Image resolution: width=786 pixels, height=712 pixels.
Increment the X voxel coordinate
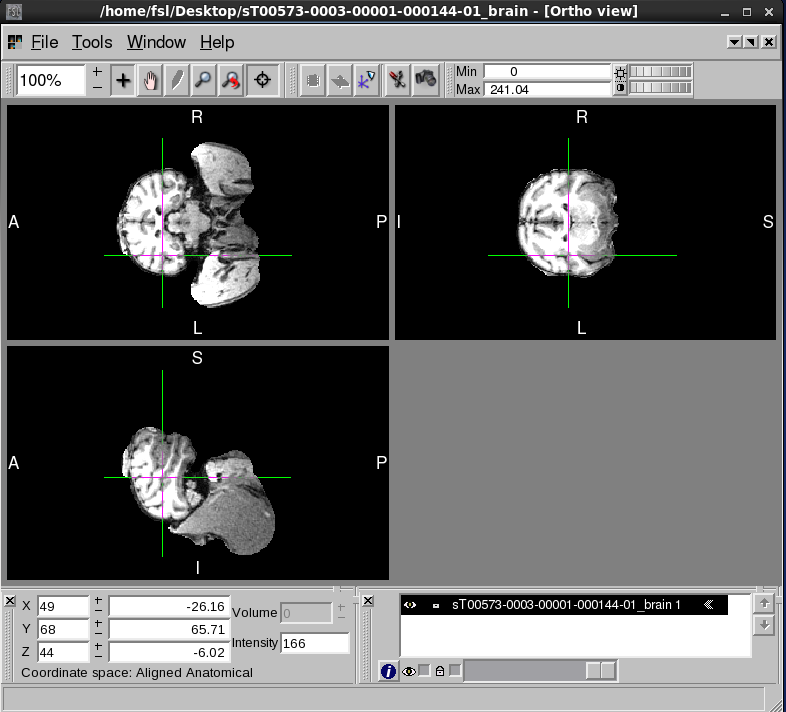pyautogui.click(x=98, y=601)
